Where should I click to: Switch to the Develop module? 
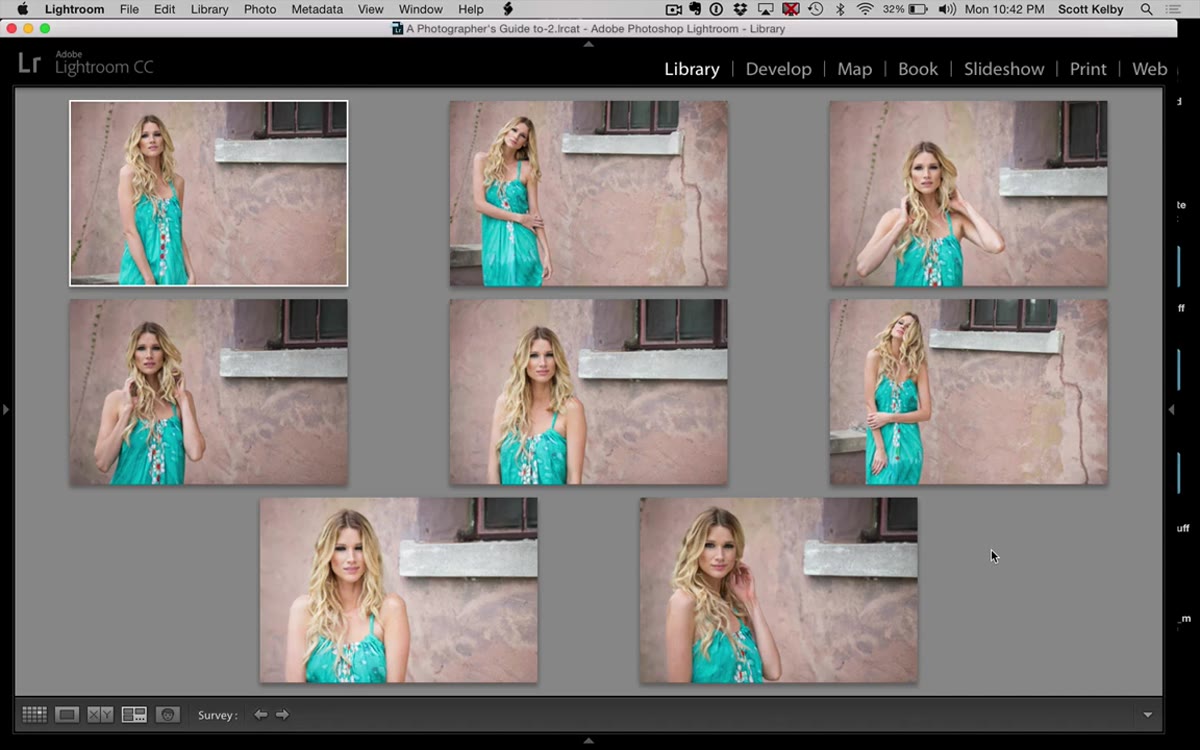(x=778, y=69)
